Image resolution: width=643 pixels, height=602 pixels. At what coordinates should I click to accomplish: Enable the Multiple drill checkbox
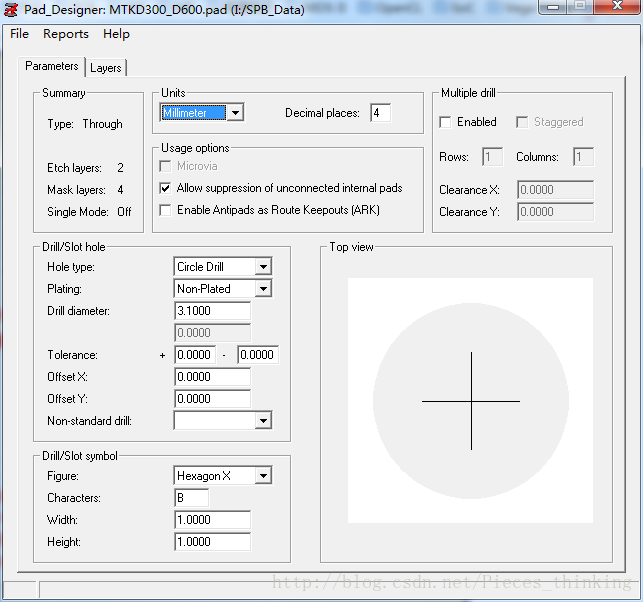pyautogui.click(x=446, y=122)
